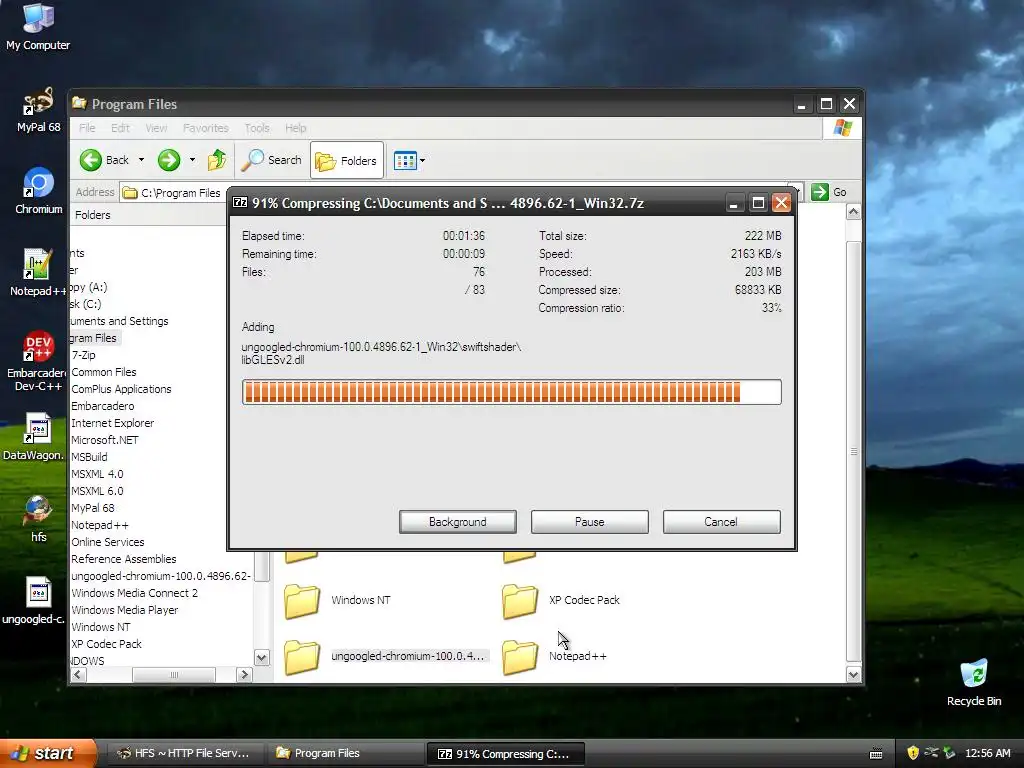The height and width of the screenshot is (768, 1024).
Task: Open My Computer desktop icon
Action: point(38,26)
